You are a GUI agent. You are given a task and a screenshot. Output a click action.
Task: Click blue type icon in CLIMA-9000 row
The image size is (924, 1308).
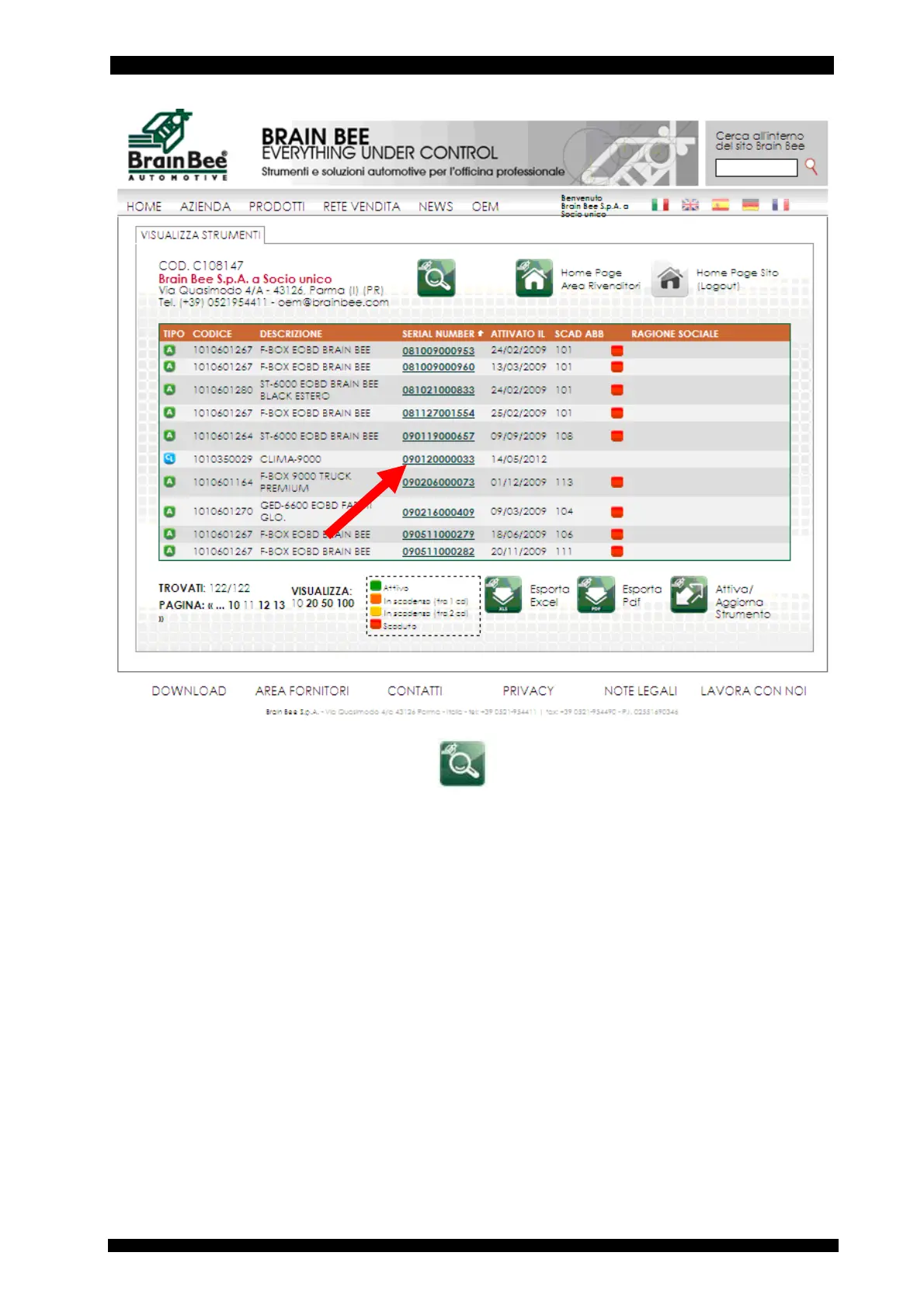pos(169,458)
